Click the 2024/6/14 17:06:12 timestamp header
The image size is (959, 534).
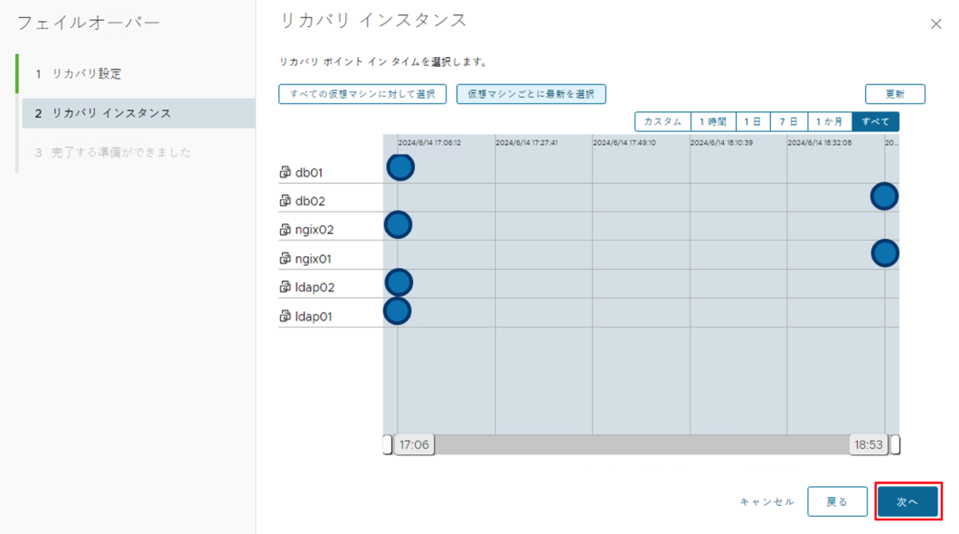[x=429, y=143]
